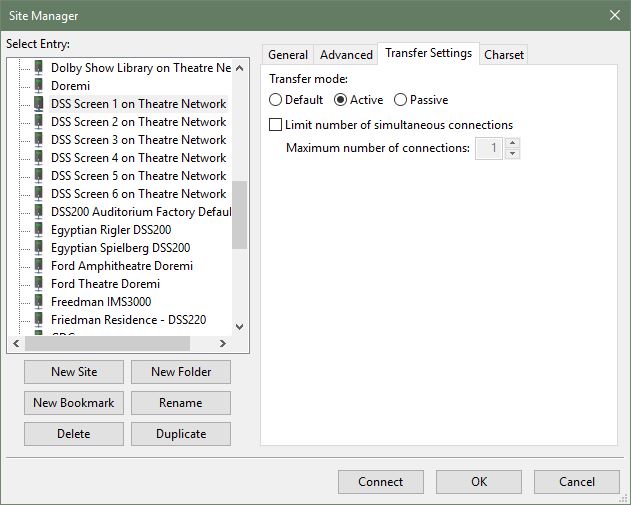631x505 pixels.
Task: Click server icon beside Dolby Show Library entry
Action: click(x=39, y=68)
